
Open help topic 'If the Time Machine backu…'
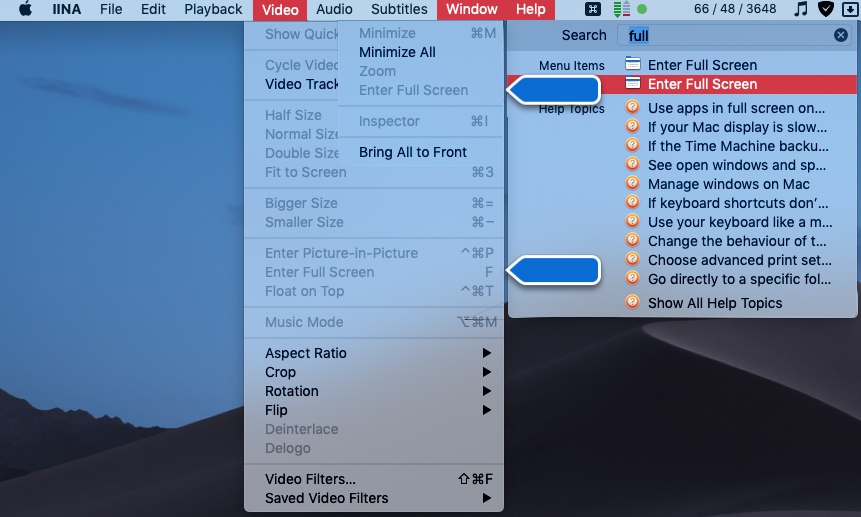pos(736,146)
